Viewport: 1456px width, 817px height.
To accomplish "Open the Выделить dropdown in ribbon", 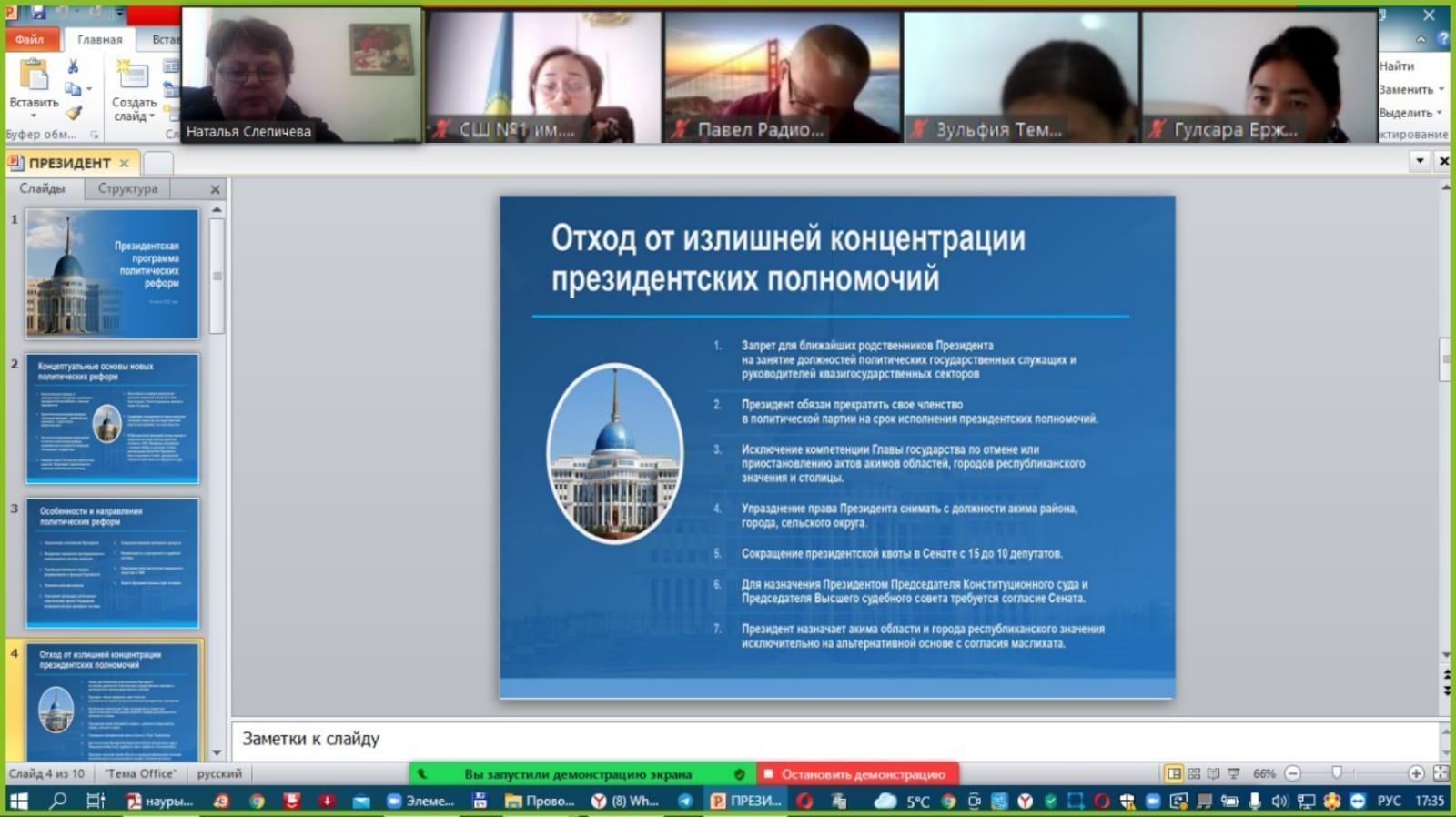I will pyautogui.click(x=1410, y=113).
